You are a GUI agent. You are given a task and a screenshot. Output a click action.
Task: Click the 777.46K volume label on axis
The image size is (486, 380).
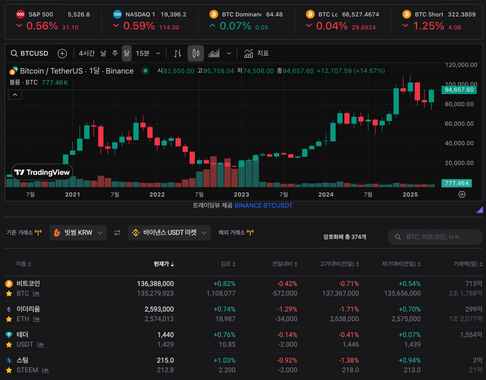click(x=456, y=183)
